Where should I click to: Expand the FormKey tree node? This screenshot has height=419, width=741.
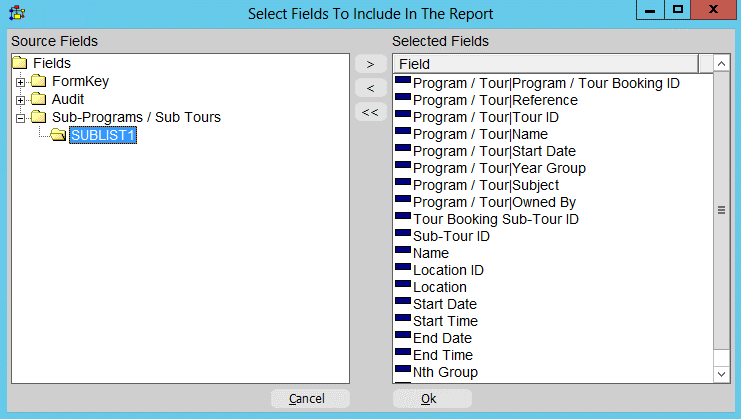click(20, 81)
